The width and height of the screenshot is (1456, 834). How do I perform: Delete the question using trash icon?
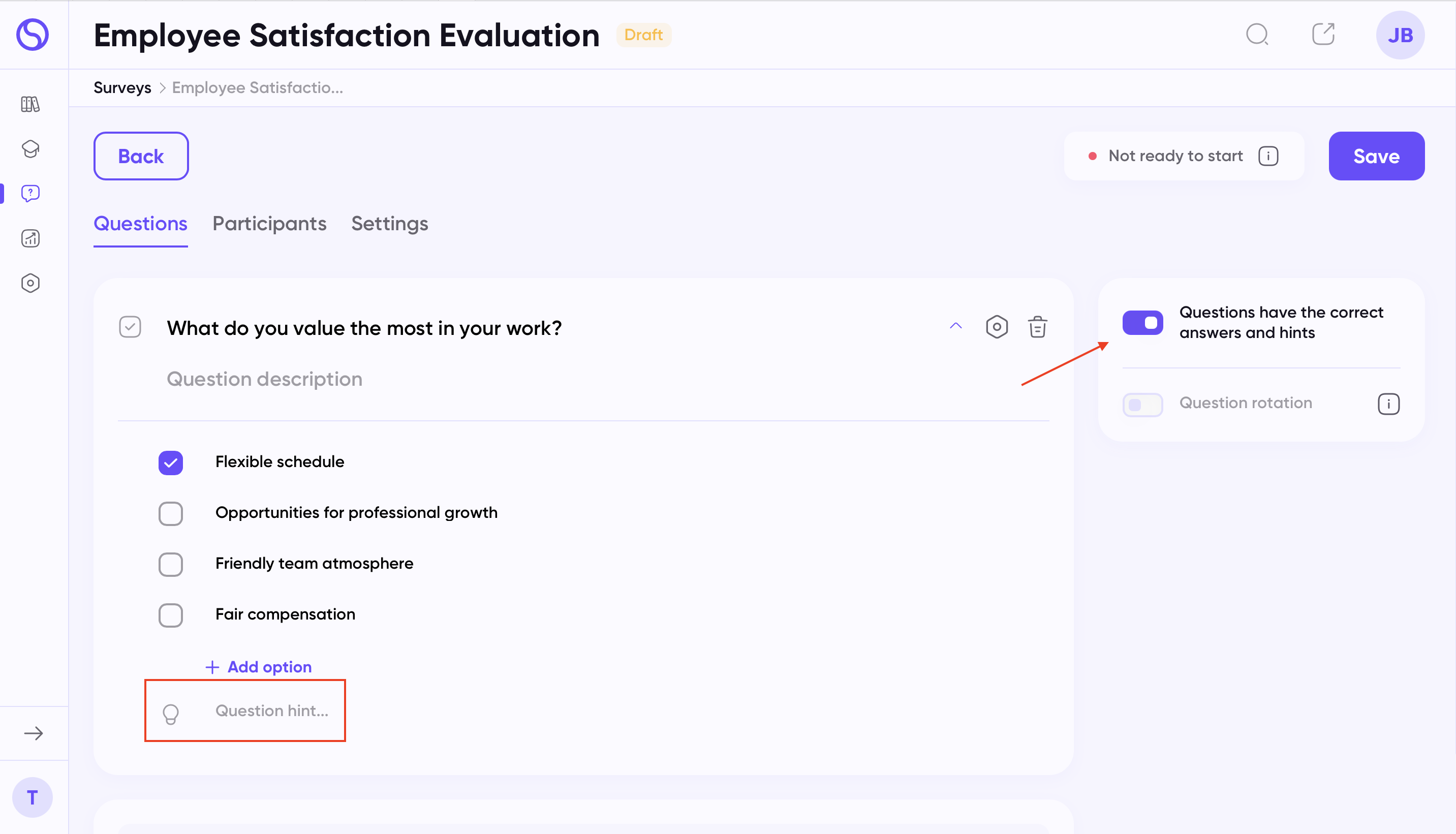tap(1037, 327)
